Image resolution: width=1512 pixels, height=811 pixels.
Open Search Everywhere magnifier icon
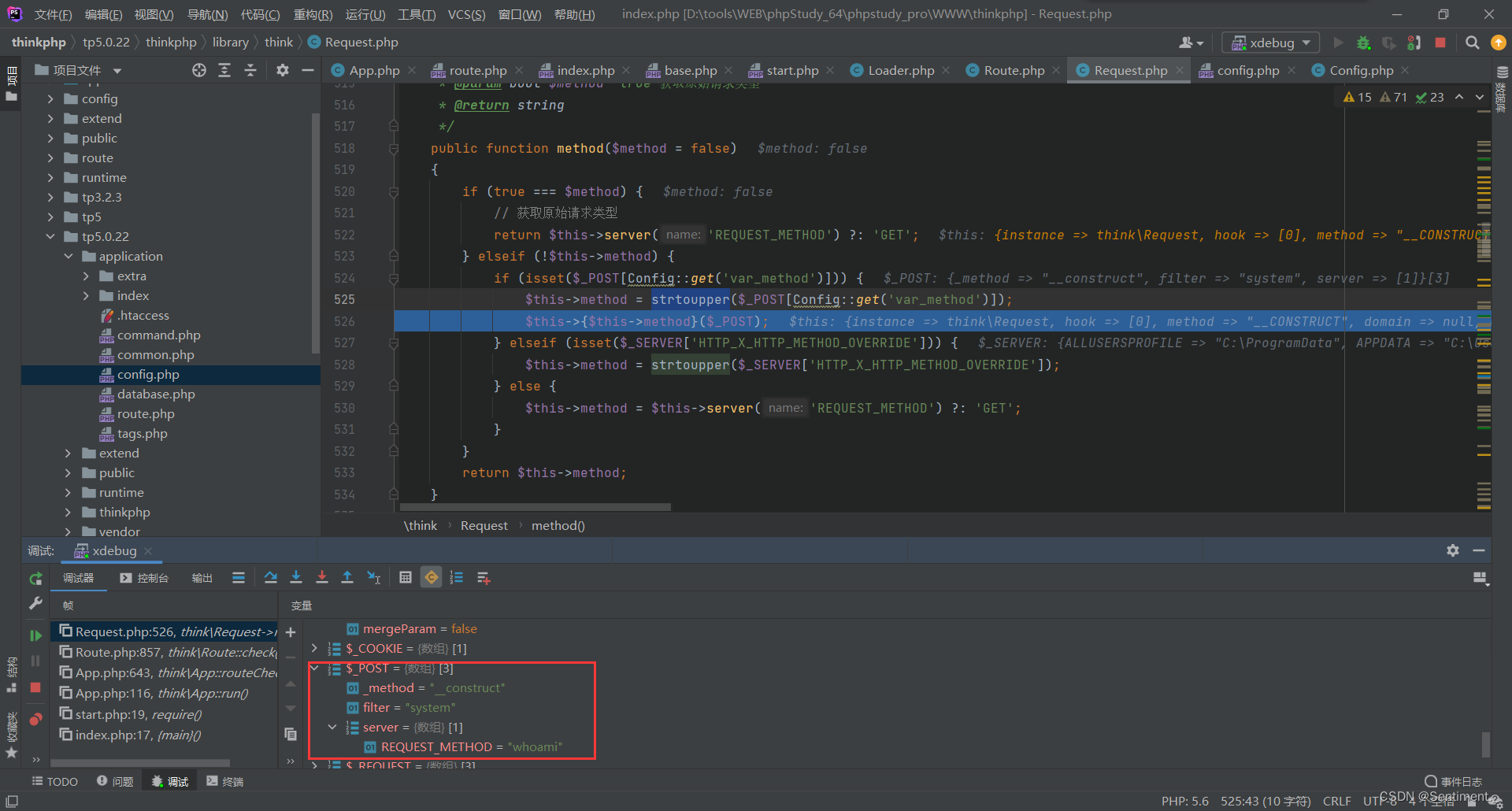click(x=1472, y=43)
